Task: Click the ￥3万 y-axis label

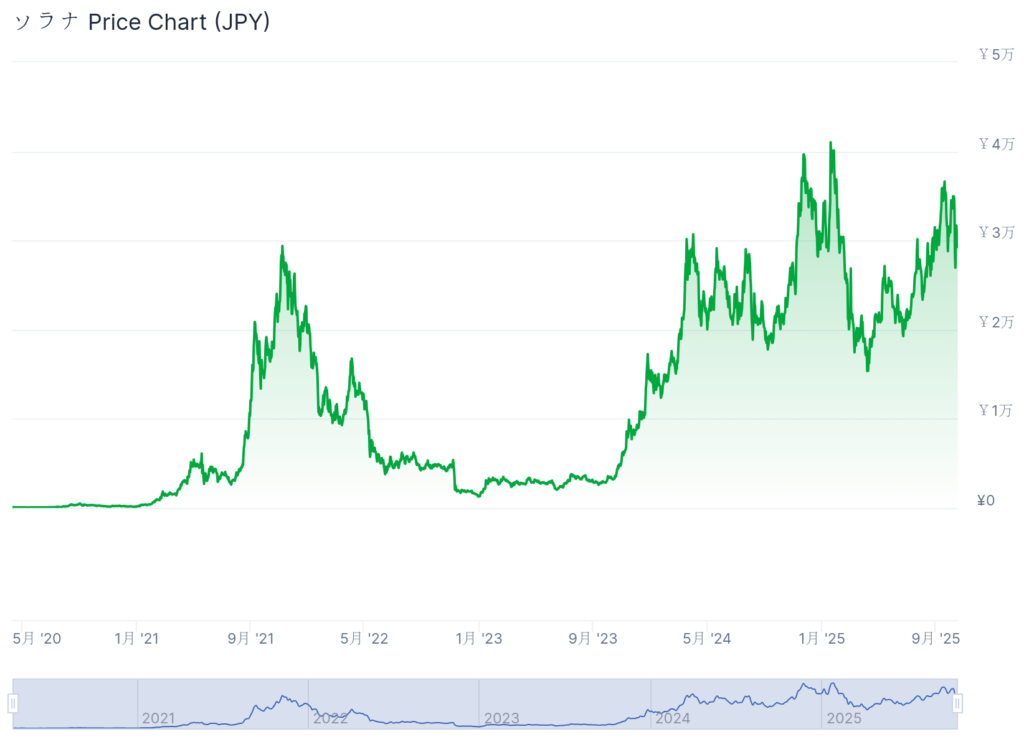Action: click(996, 233)
